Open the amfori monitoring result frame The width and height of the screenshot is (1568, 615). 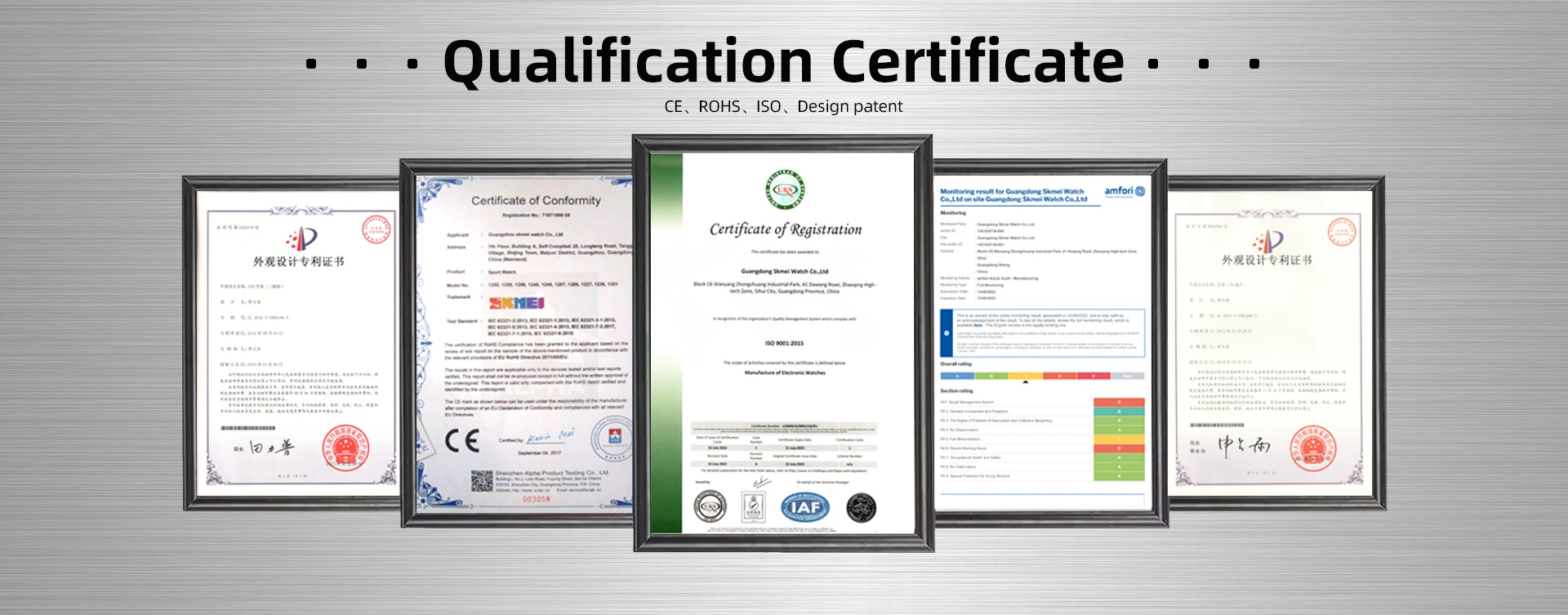(x=1048, y=343)
